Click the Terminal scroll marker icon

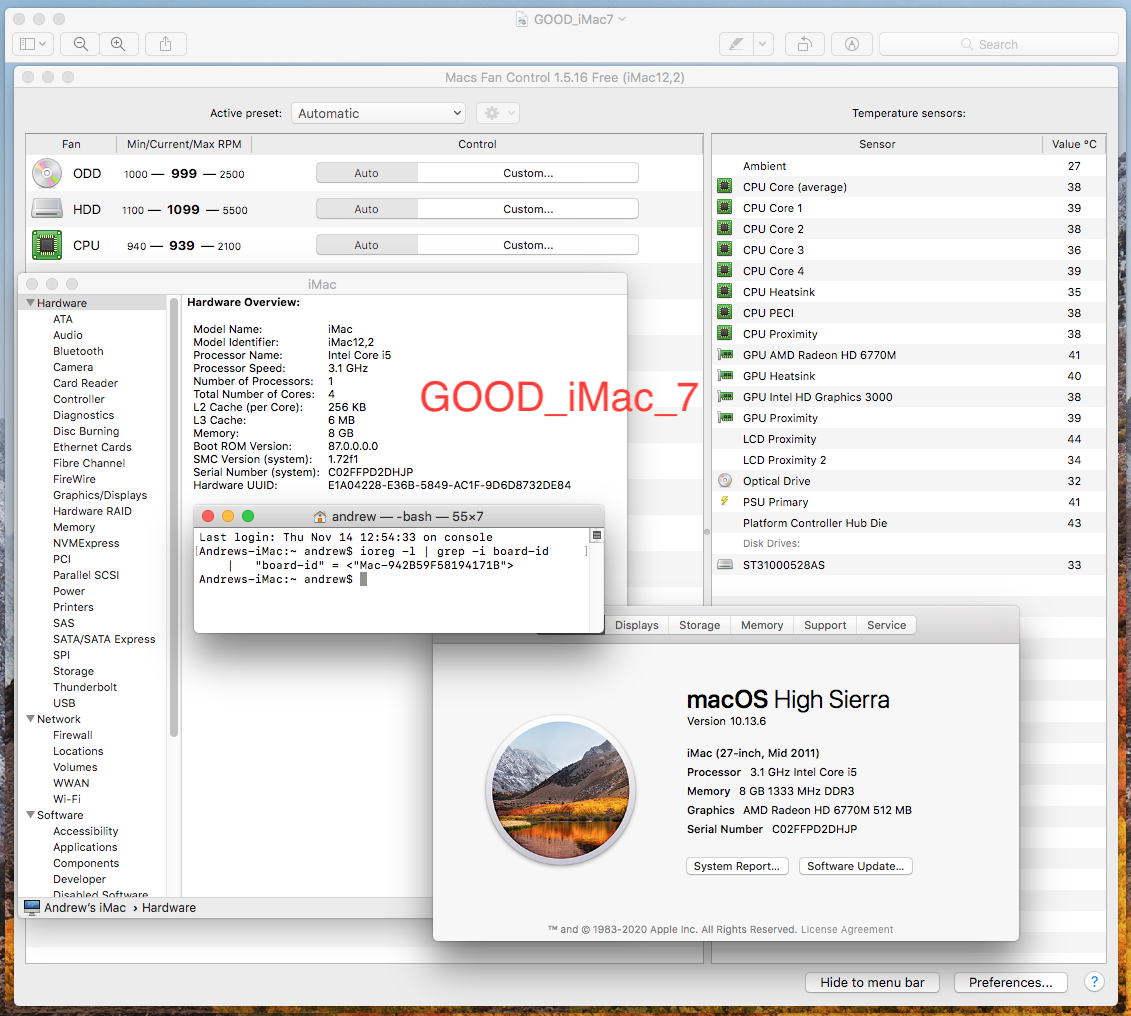tap(597, 535)
